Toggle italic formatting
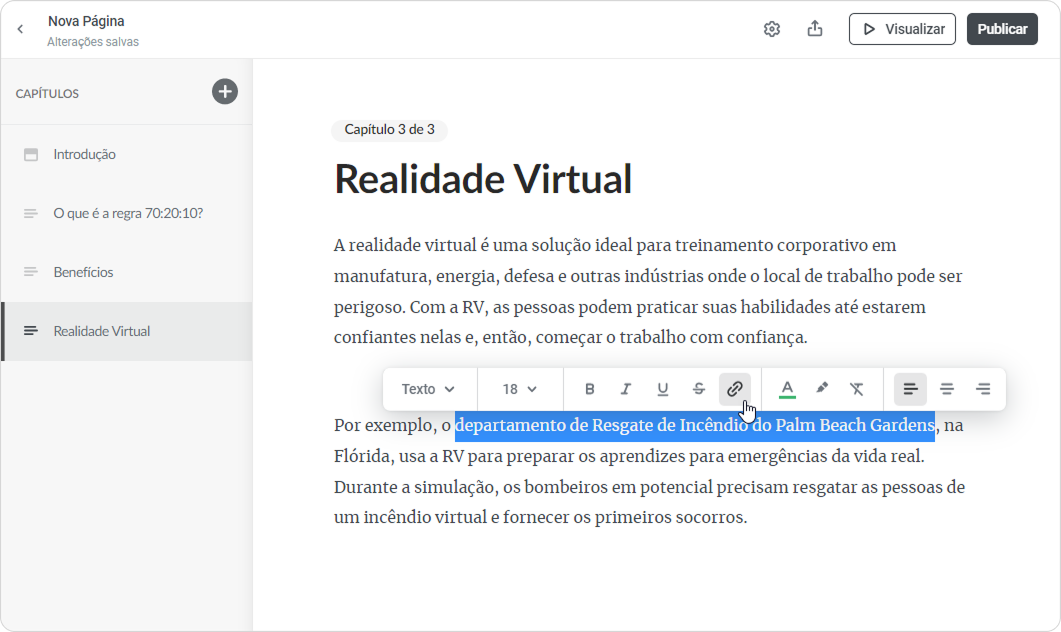The width and height of the screenshot is (1061, 632). click(x=626, y=389)
